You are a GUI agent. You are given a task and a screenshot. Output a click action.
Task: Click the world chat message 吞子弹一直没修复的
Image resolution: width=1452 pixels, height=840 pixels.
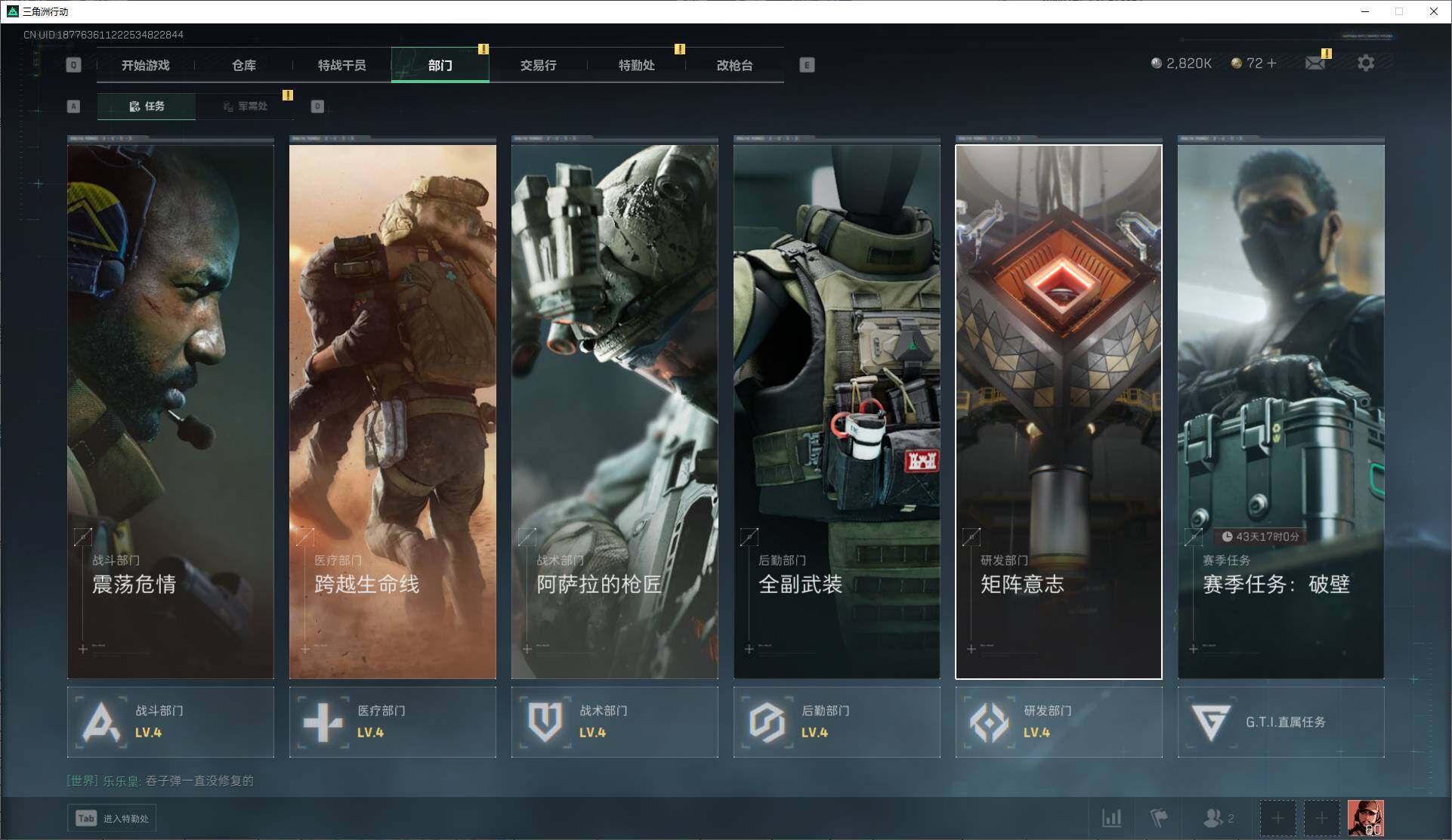199,781
